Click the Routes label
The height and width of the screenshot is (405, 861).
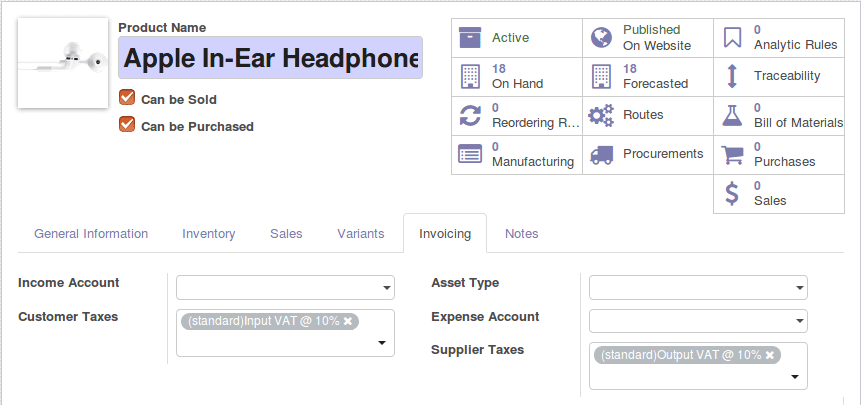pos(643,115)
